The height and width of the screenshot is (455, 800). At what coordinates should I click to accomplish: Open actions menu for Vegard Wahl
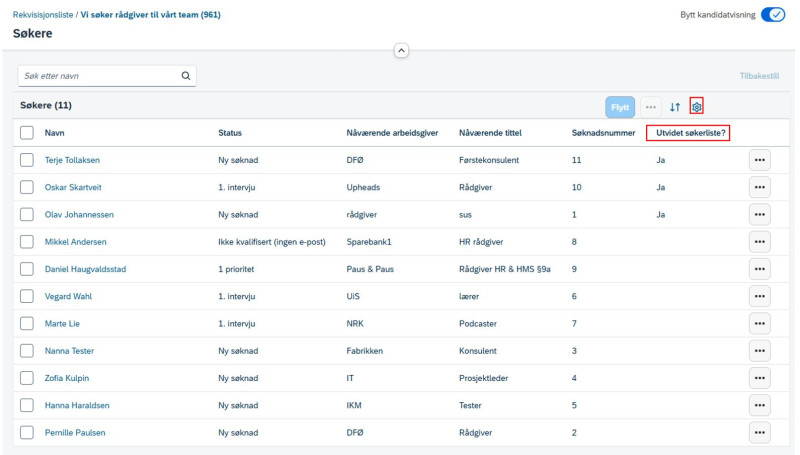tap(760, 296)
